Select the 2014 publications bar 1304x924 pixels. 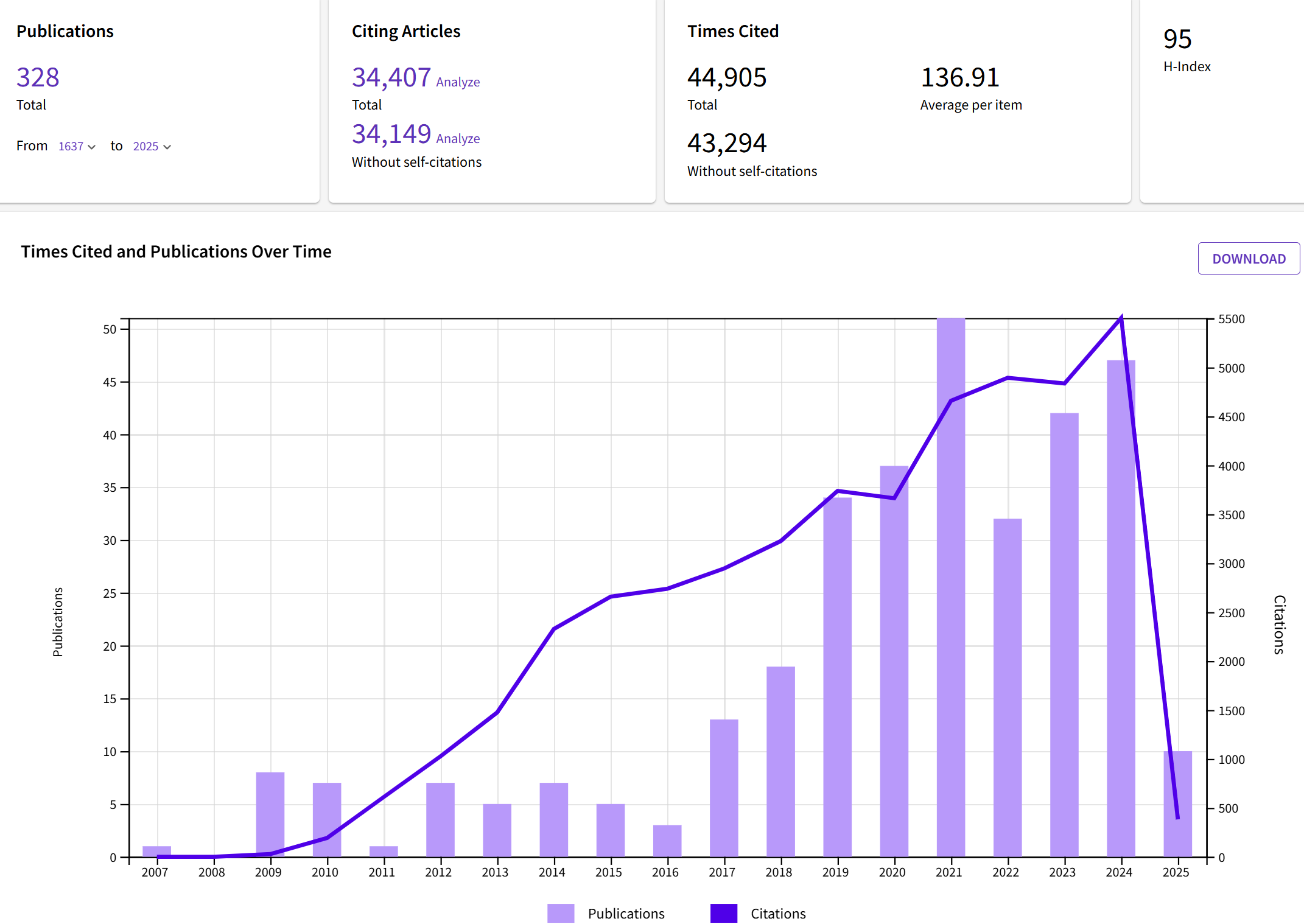pos(553,820)
